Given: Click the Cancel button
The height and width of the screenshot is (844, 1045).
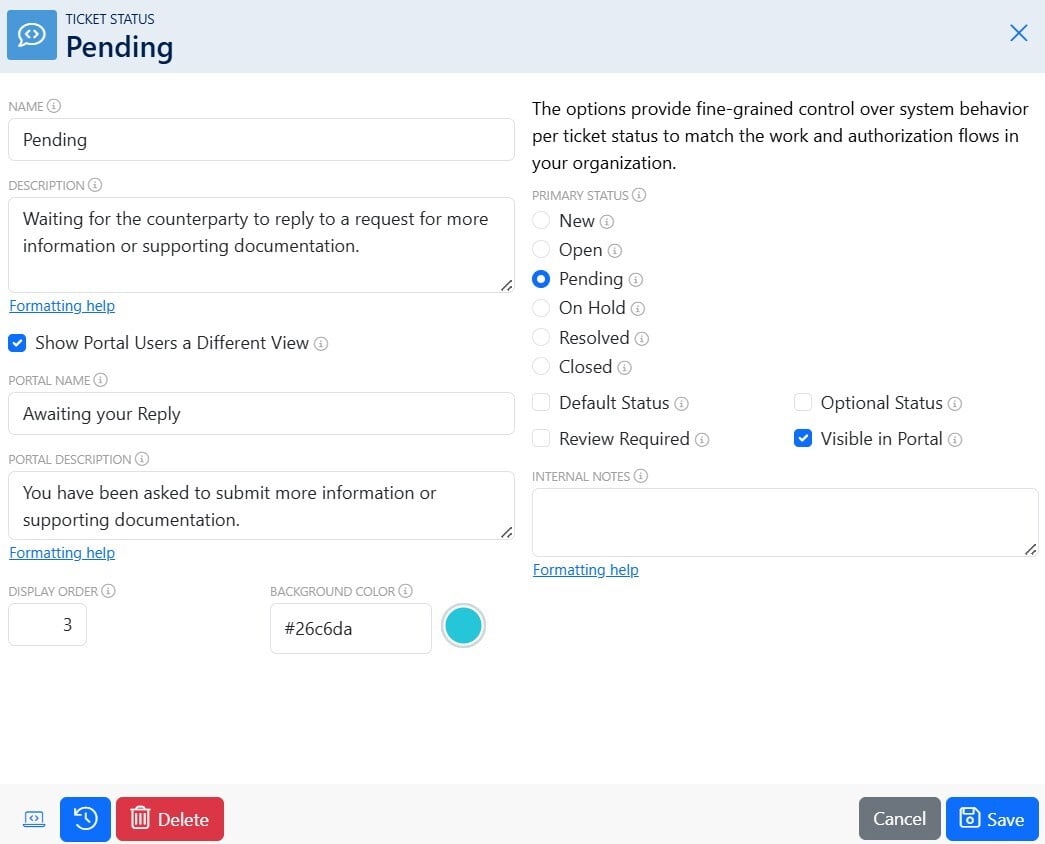Looking at the screenshot, I should point(900,819).
